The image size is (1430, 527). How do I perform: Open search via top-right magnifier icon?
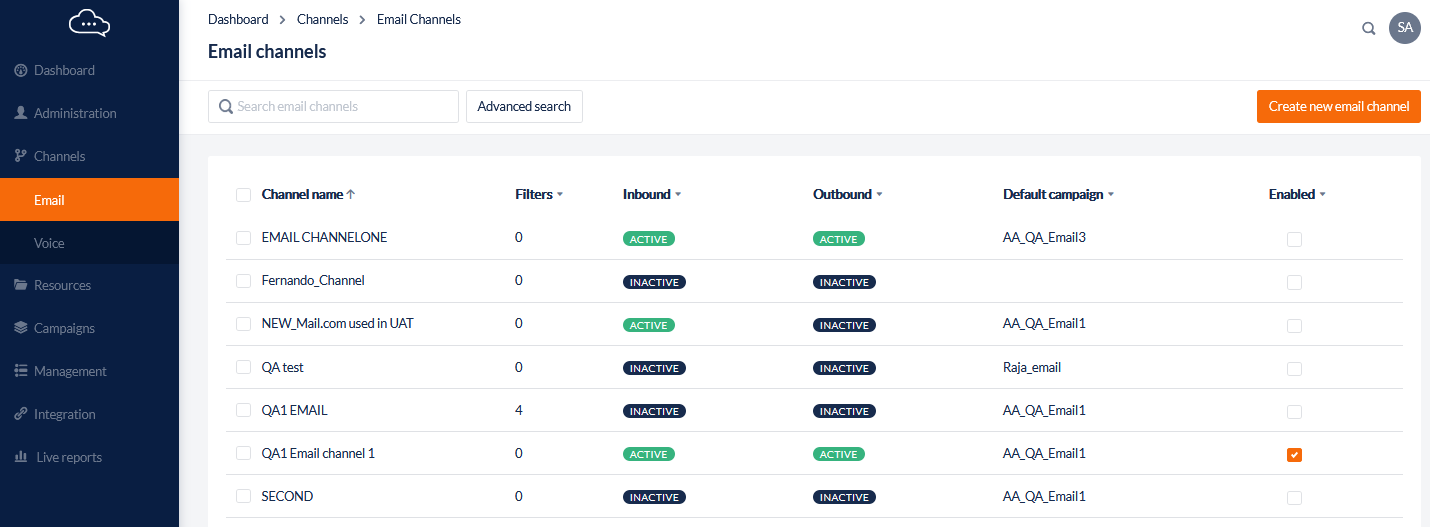point(1369,28)
